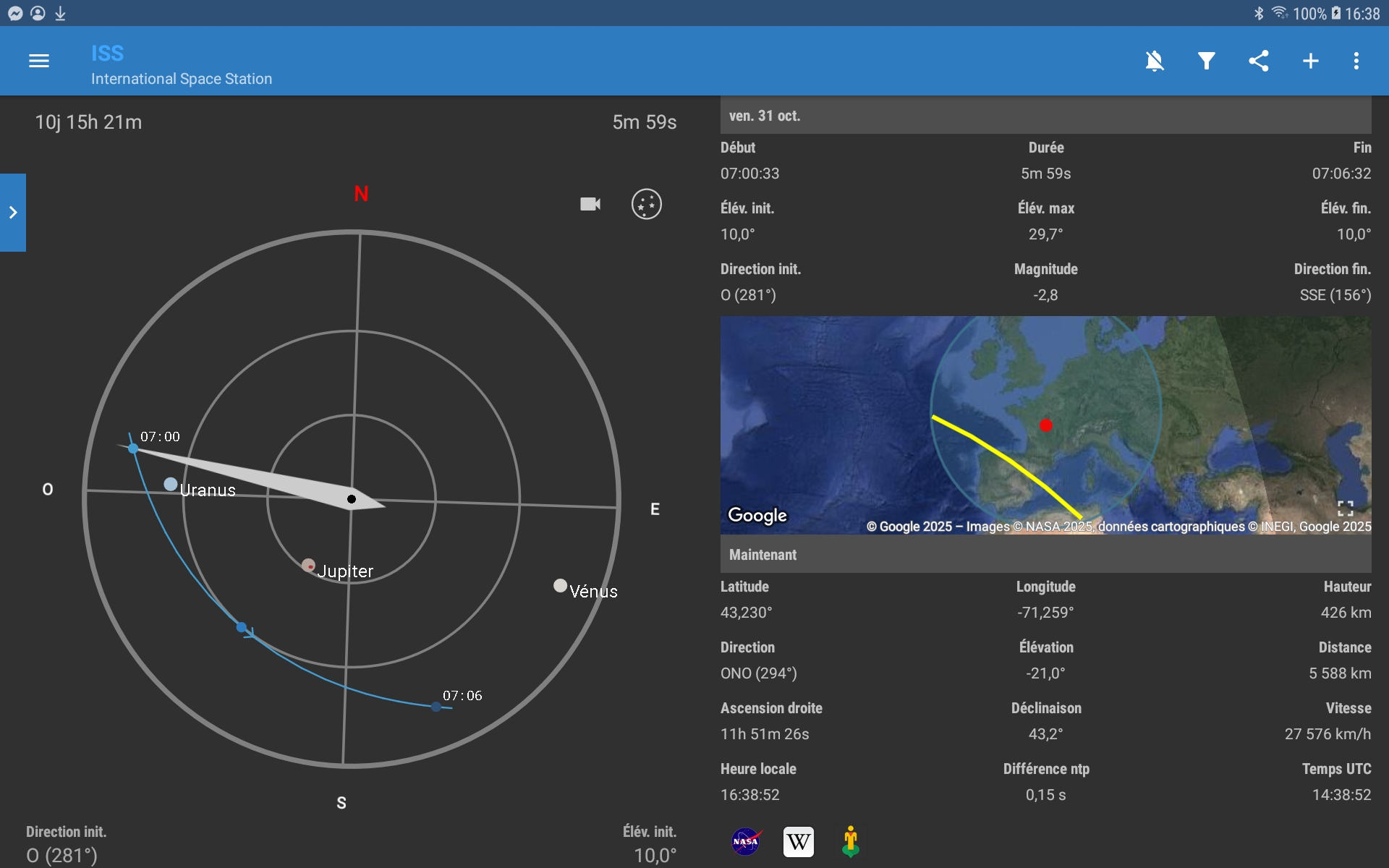
Task: Open the Street View pegman icon
Action: [x=851, y=841]
